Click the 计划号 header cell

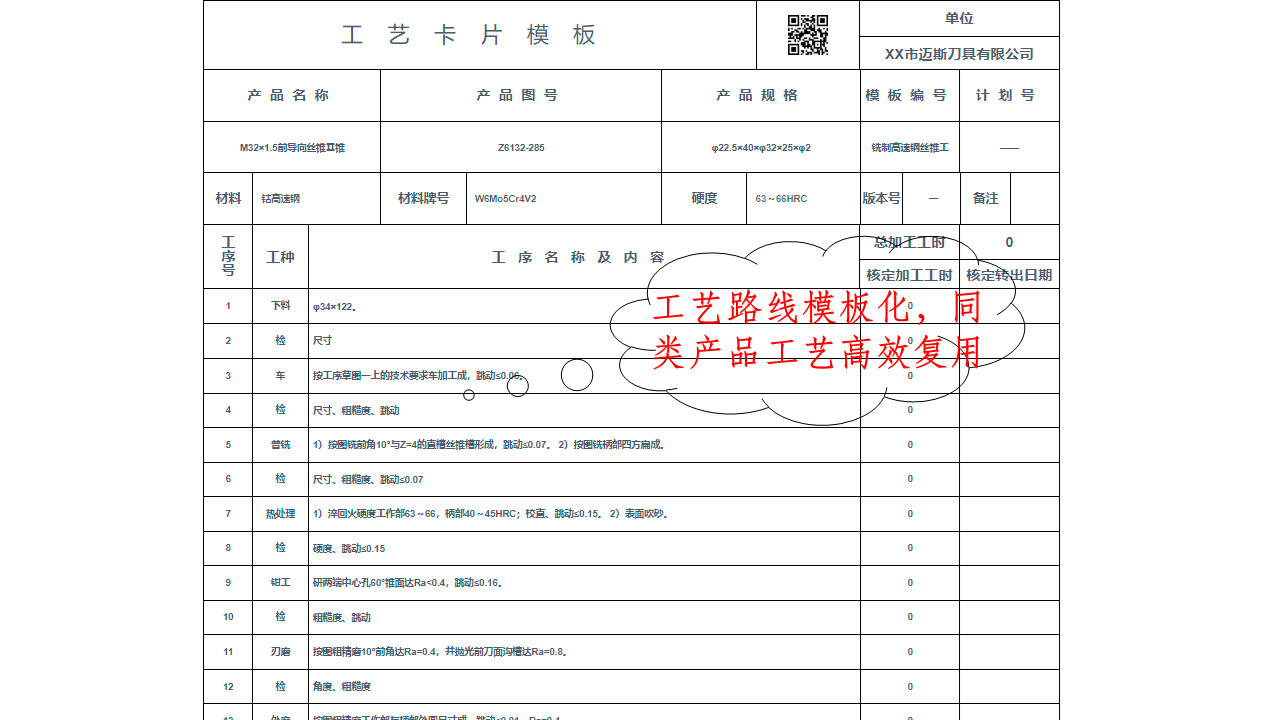tap(1009, 95)
